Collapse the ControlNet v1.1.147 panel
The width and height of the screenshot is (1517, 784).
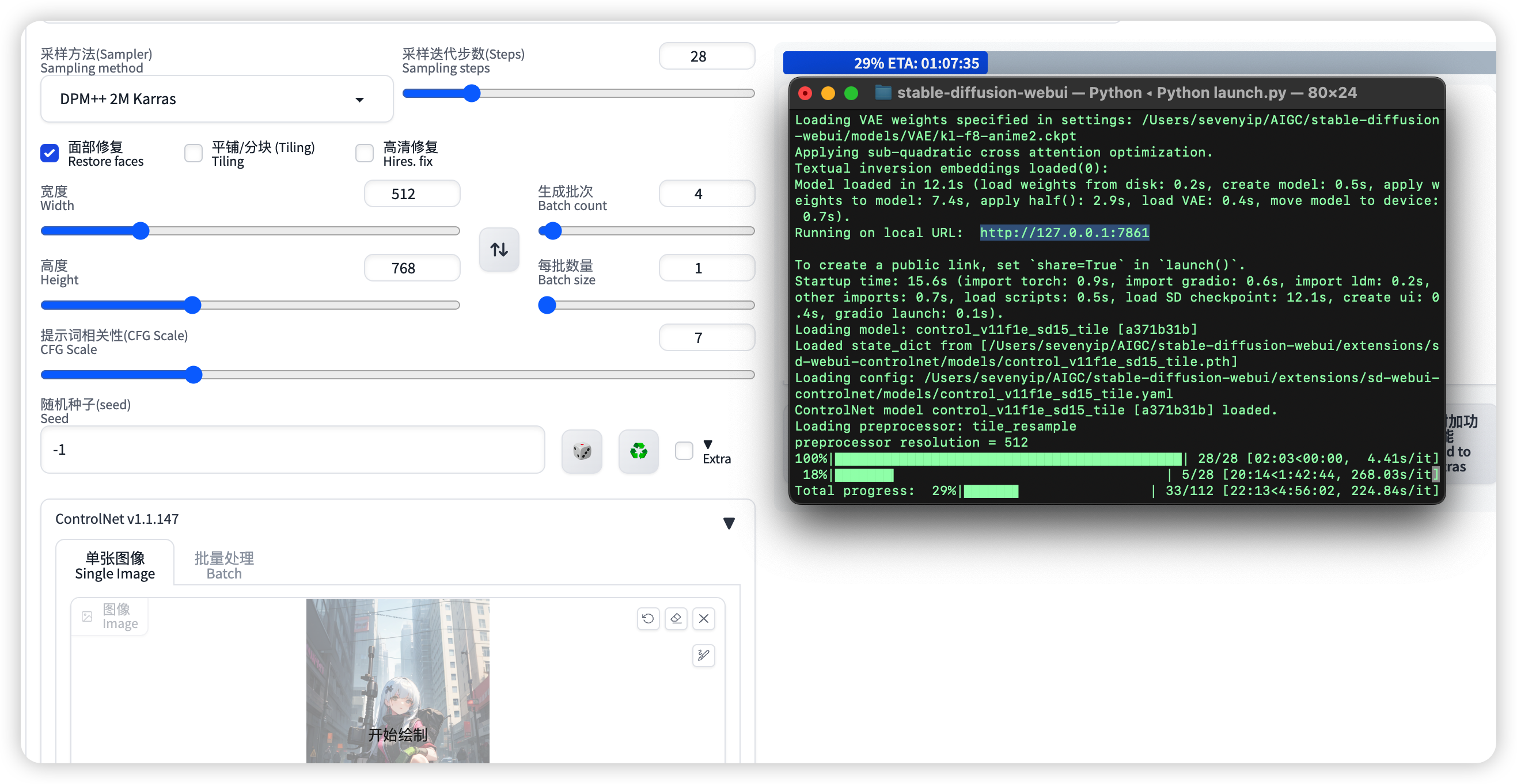point(729,523)
